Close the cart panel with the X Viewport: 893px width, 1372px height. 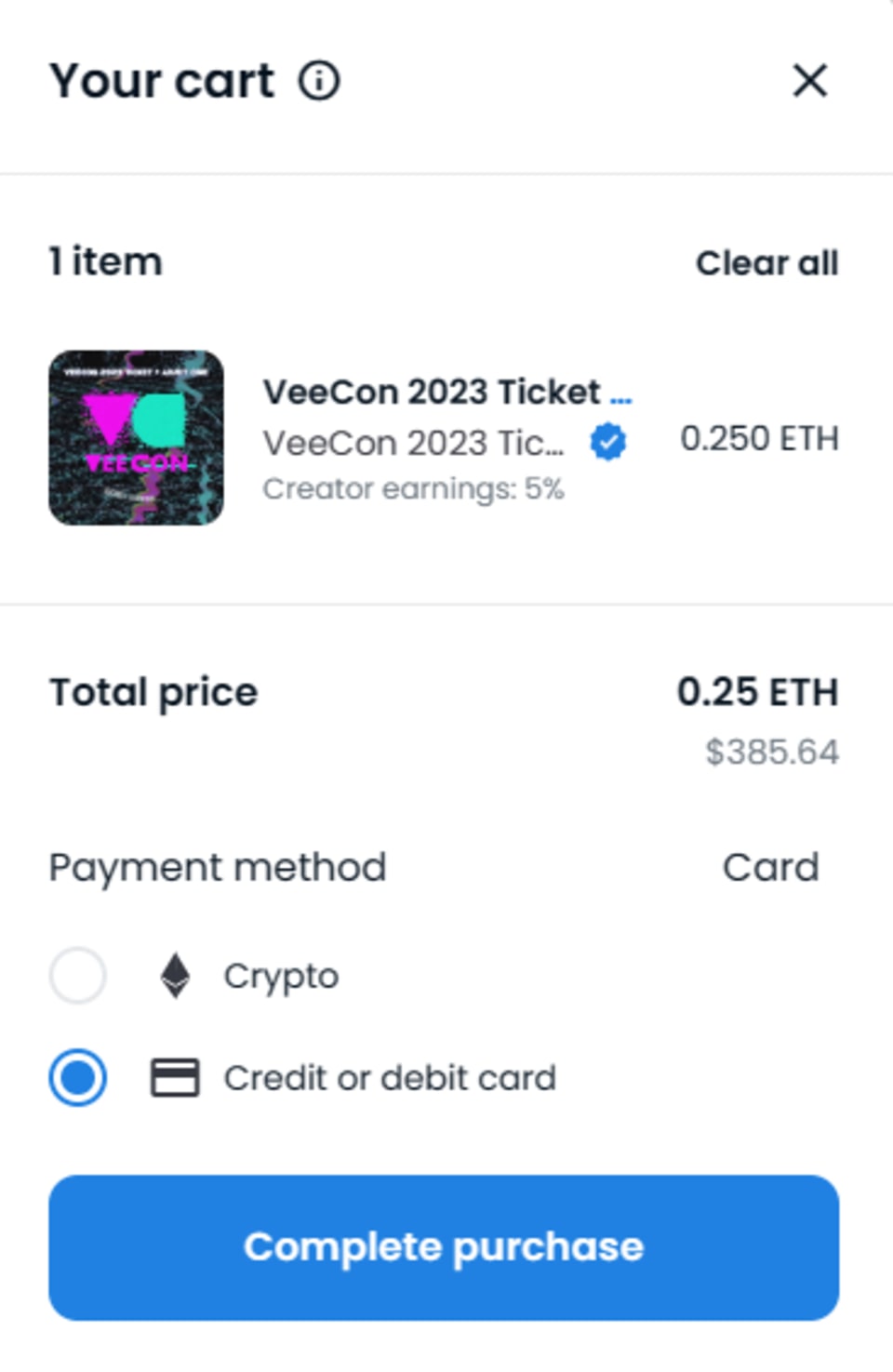(809, 81)
